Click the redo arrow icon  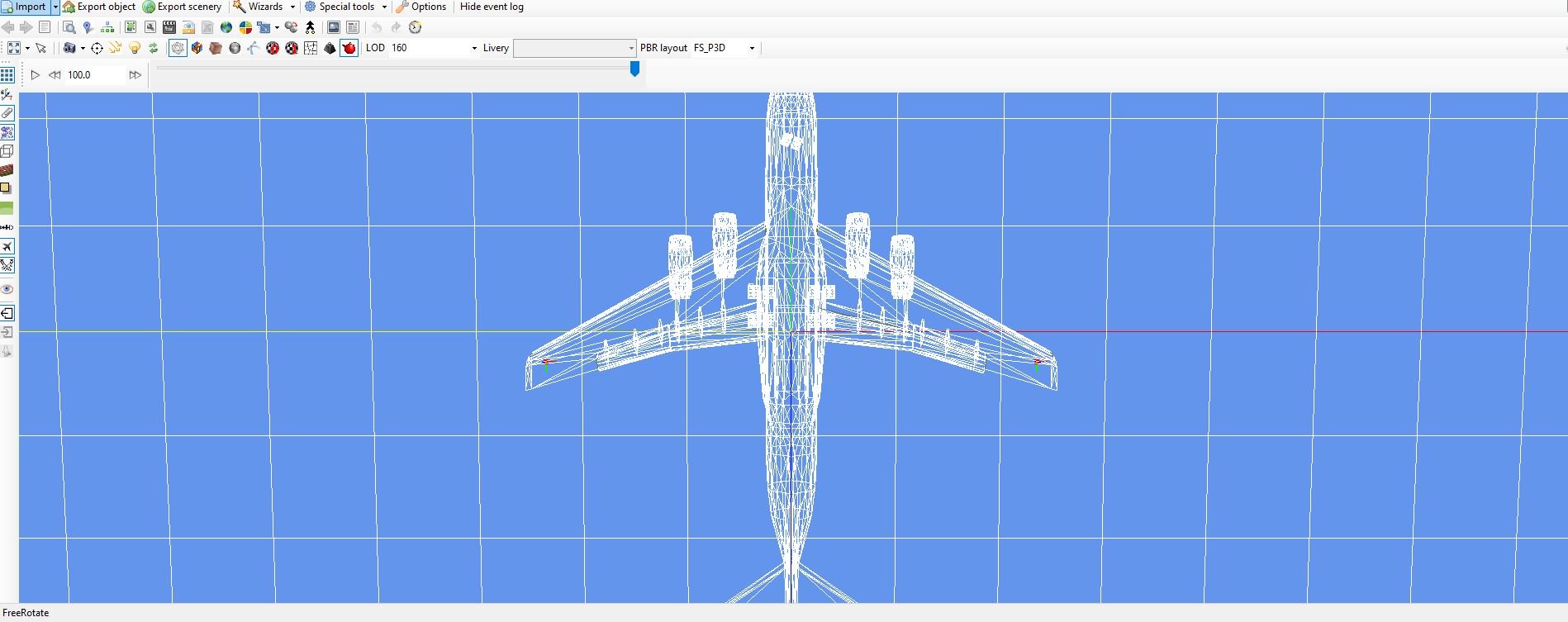coord(396,27)
